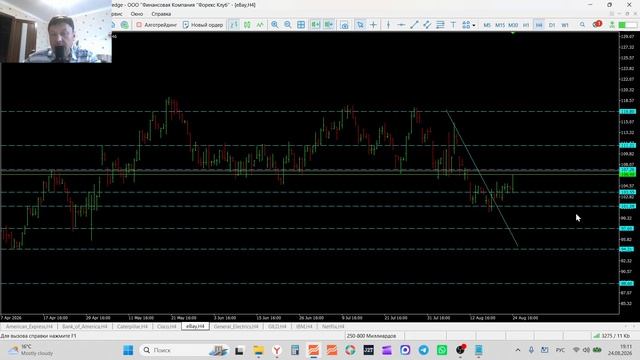Image resolution: width=640 pixels, height=360 pixels.
Task: Click the РУС language indicator
Action: pyautogui.click(x=560, y=350)
